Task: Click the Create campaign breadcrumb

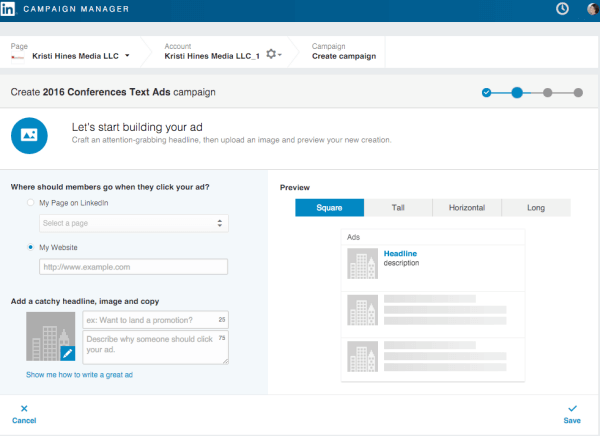Action: [x=344, y=56]
